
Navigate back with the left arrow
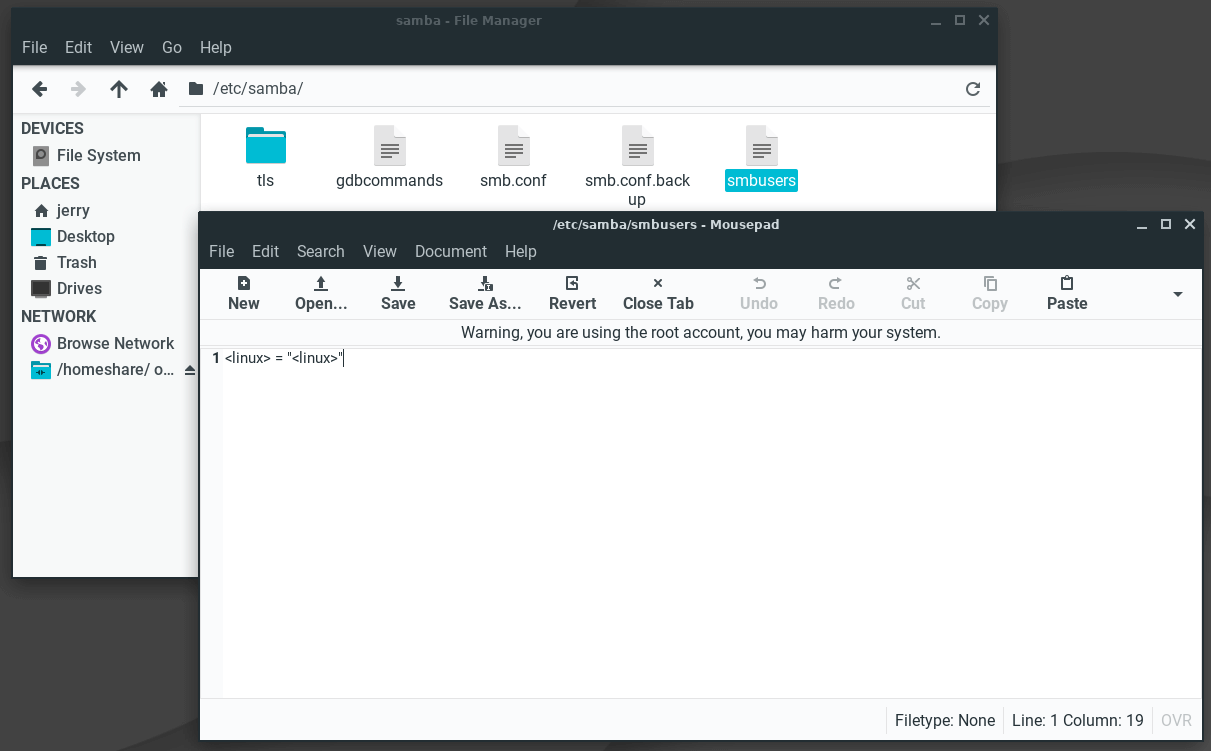click(40, 89)
